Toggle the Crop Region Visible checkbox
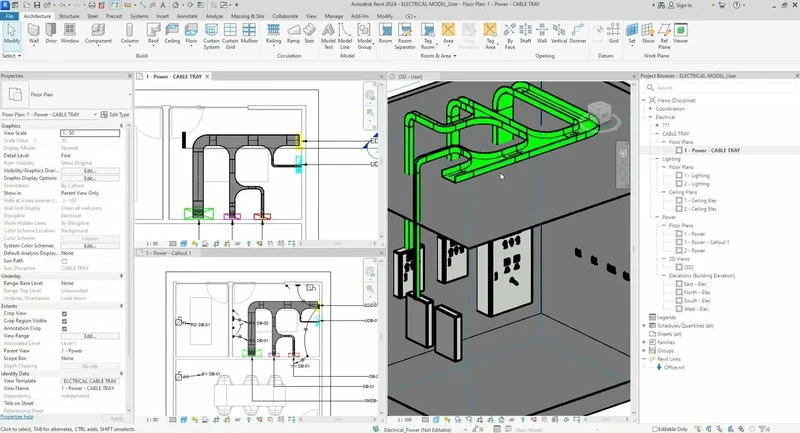The width and height of the screenshot is (800, 433). 65,321
